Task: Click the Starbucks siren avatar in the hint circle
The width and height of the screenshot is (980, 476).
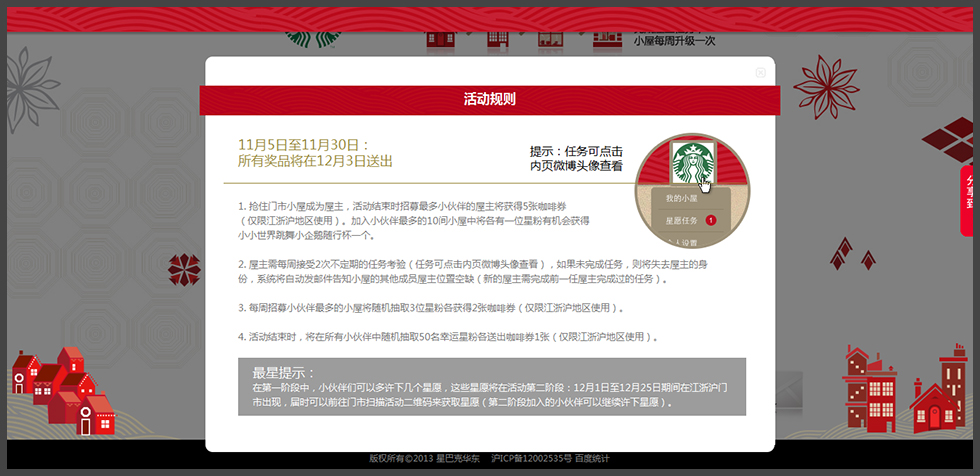Action: (x=691, y=162)
